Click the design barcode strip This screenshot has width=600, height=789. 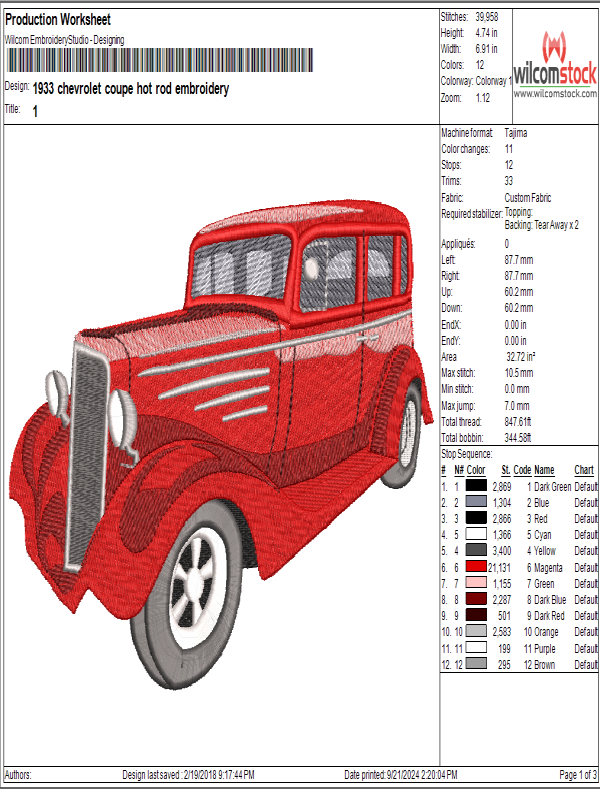(x=160, y=60)
